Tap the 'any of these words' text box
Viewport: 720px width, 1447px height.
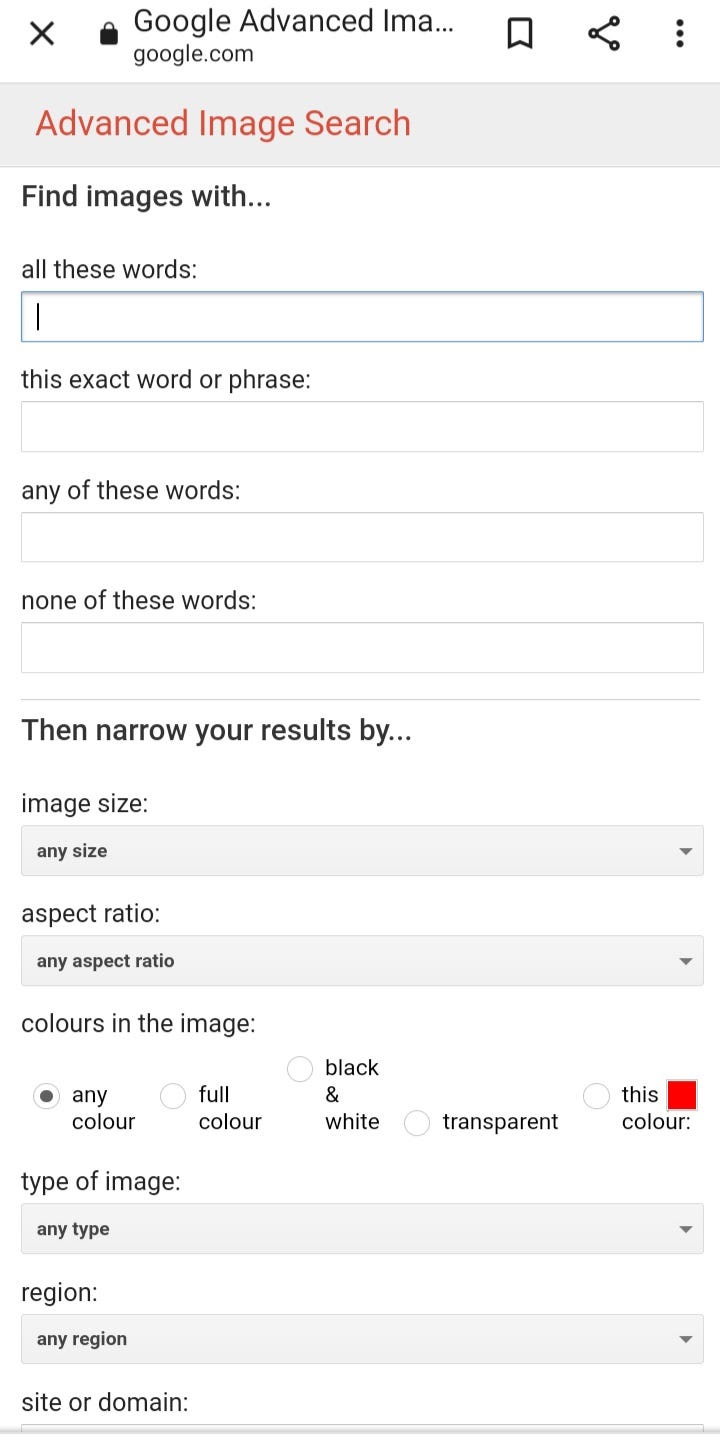pos(362,537)
